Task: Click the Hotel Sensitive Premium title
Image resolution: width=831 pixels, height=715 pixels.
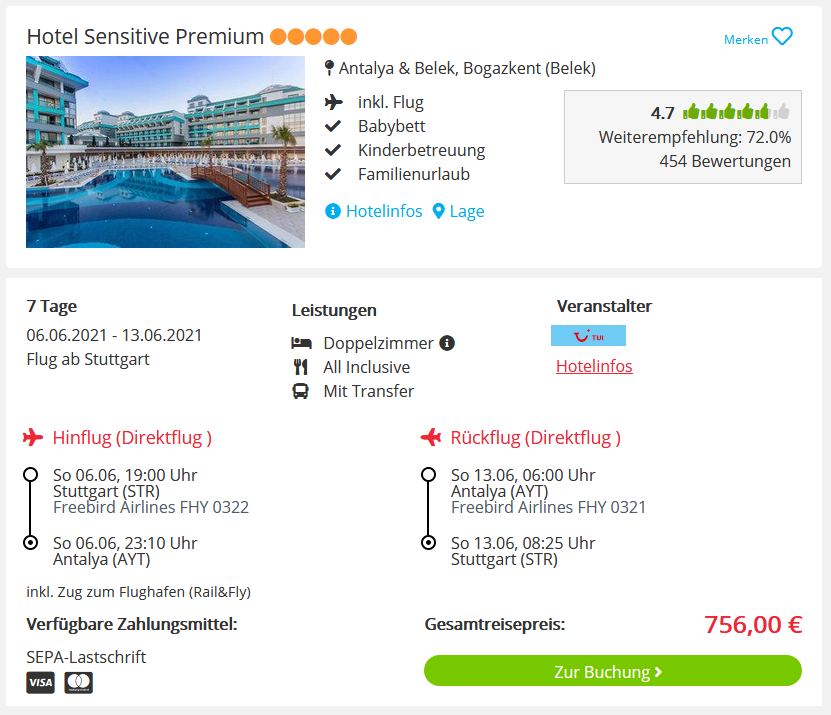Action: pyautogui.click(x=145, y=37)
